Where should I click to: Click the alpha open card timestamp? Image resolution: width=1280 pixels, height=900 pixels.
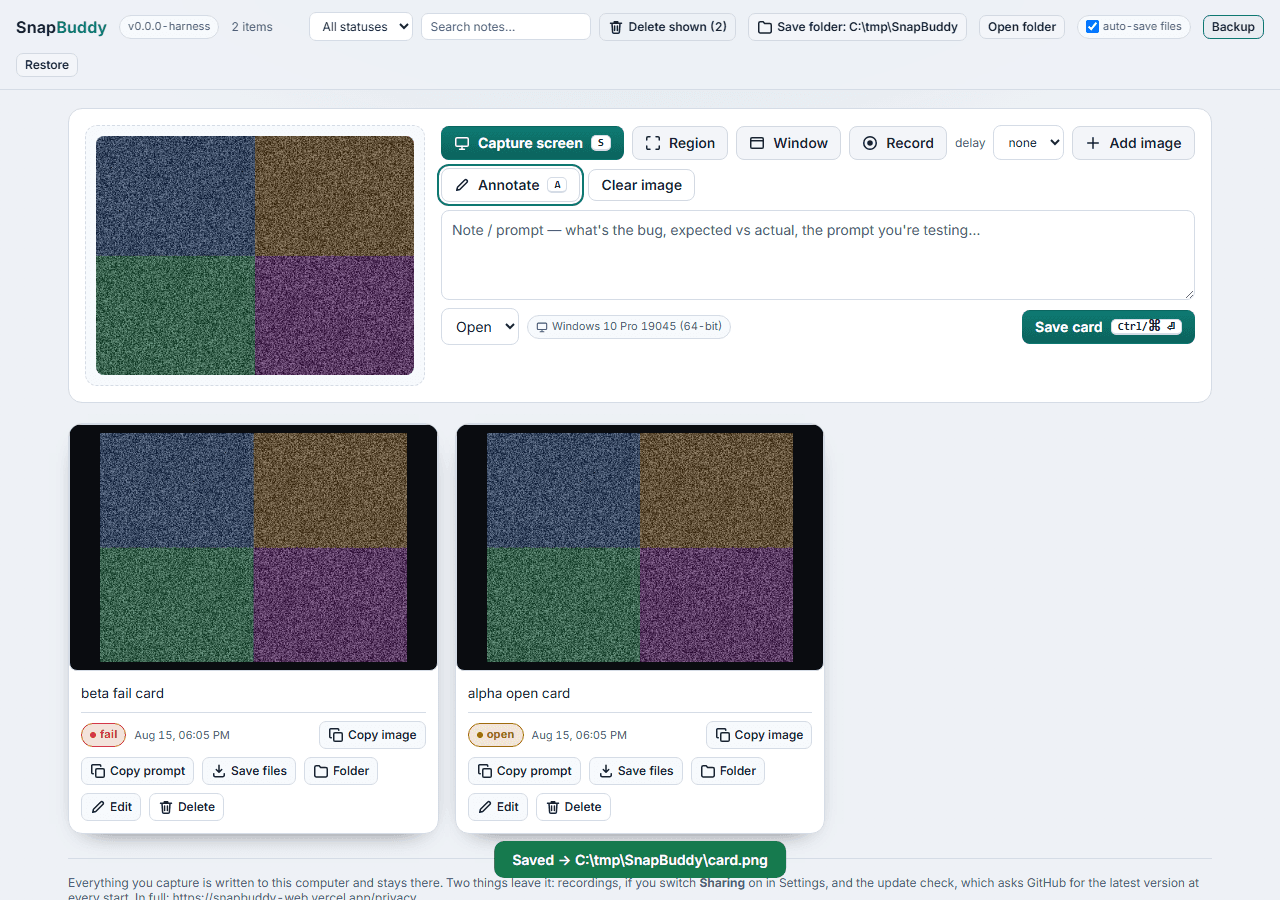[579, 735]
